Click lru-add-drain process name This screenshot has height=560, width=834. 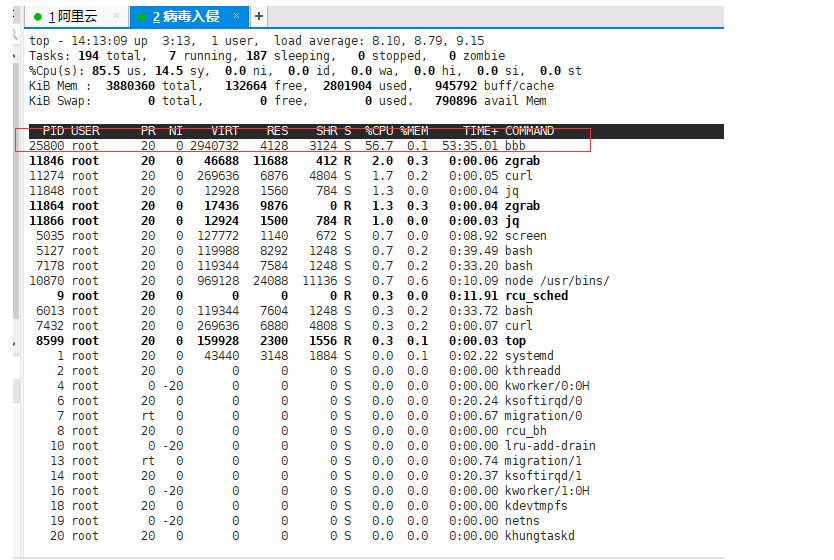coord(550,446)
